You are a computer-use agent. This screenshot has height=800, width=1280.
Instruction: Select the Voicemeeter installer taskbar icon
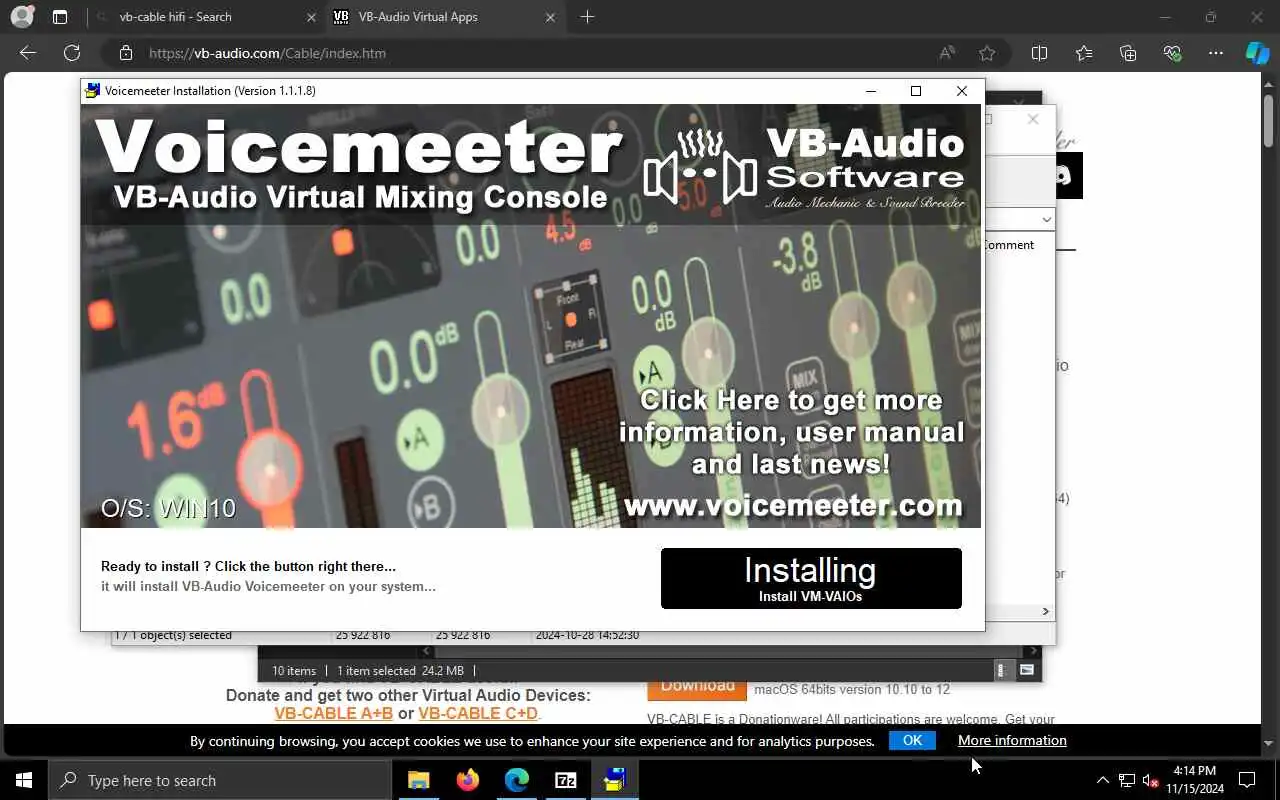[x=614, y=780]
